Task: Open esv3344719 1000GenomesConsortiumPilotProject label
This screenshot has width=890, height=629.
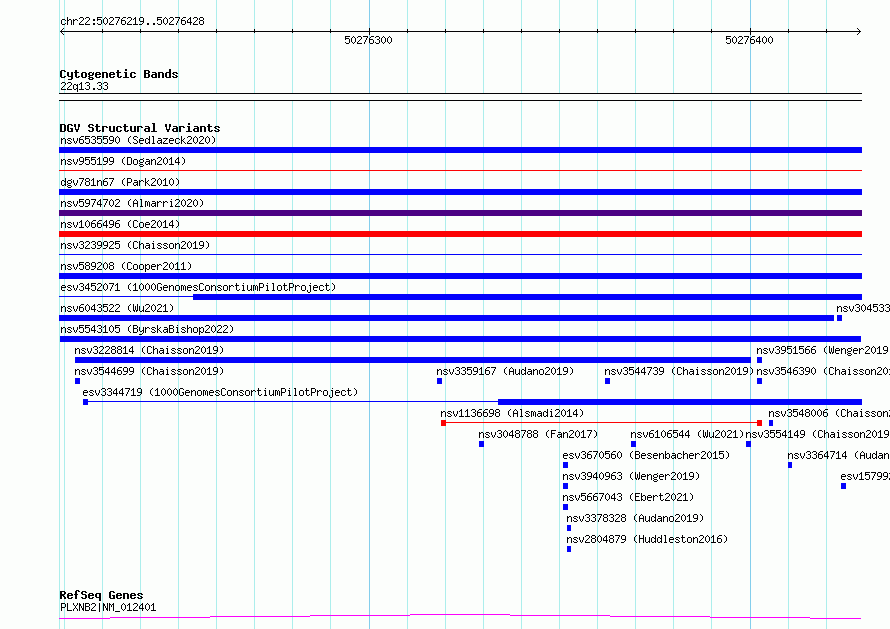Action: (220, 392)
